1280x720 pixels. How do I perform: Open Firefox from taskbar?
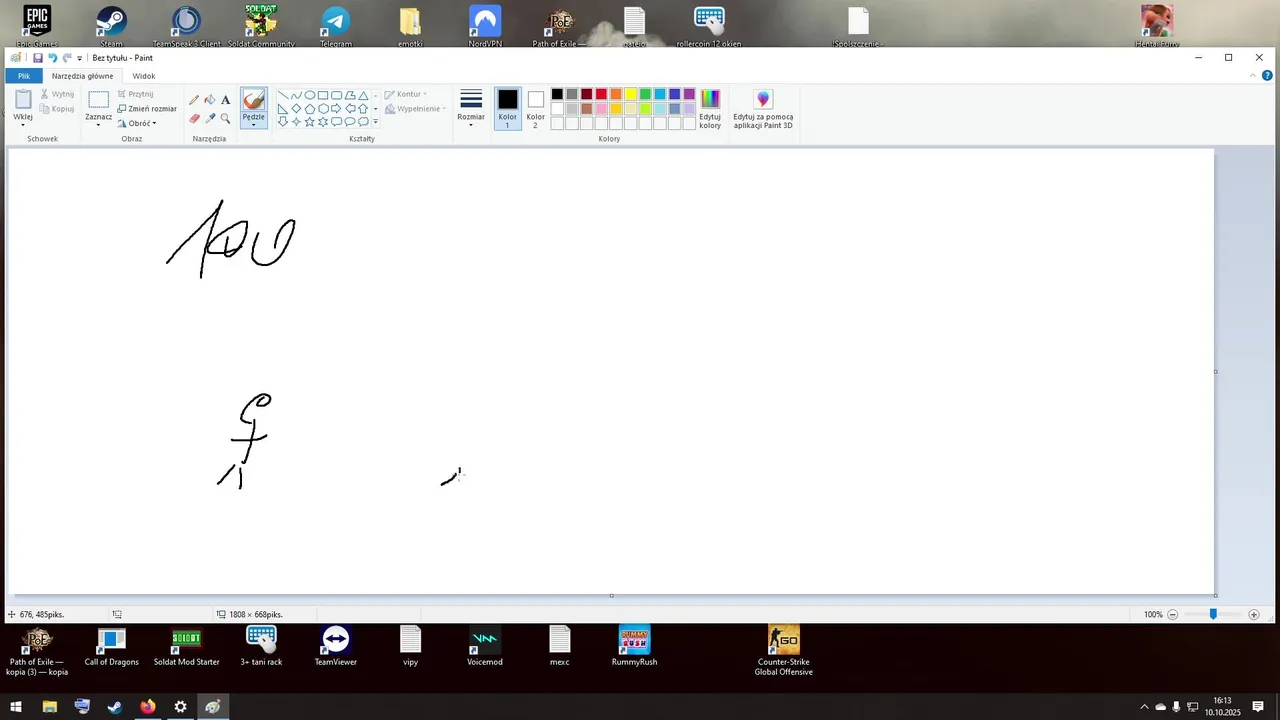click(147, 707)
